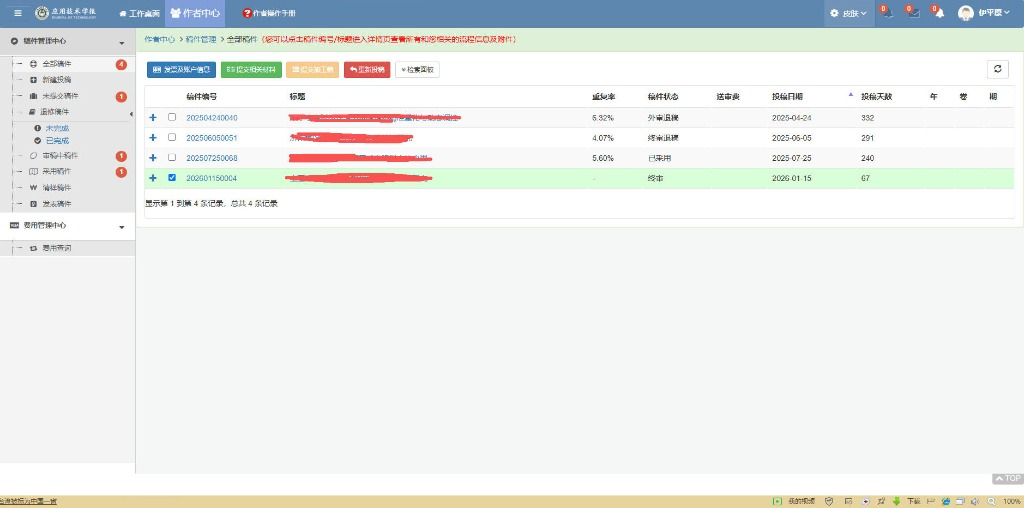
Task: Click the table refresh icon button
Action: pos(997,69)
